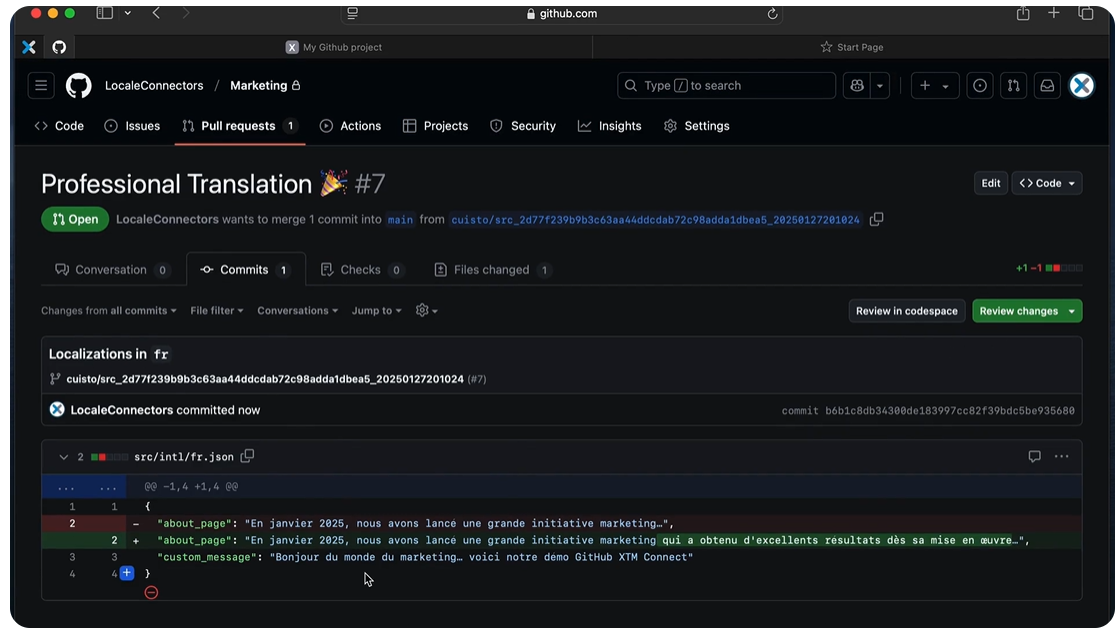This screenshot has width=1120, height=632.
Task: Open the notifications inbox icon
Action: point(1046,86)
